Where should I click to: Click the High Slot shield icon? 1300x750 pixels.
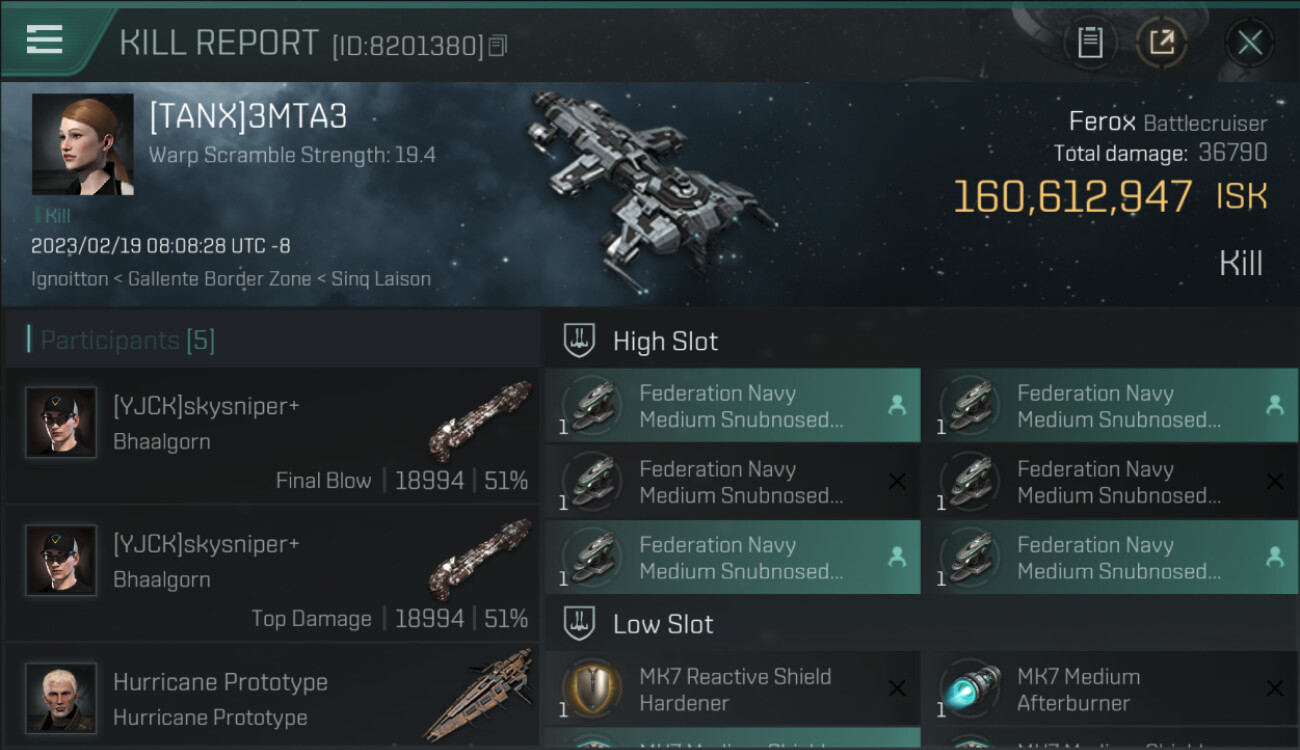(x=579, y=341)
